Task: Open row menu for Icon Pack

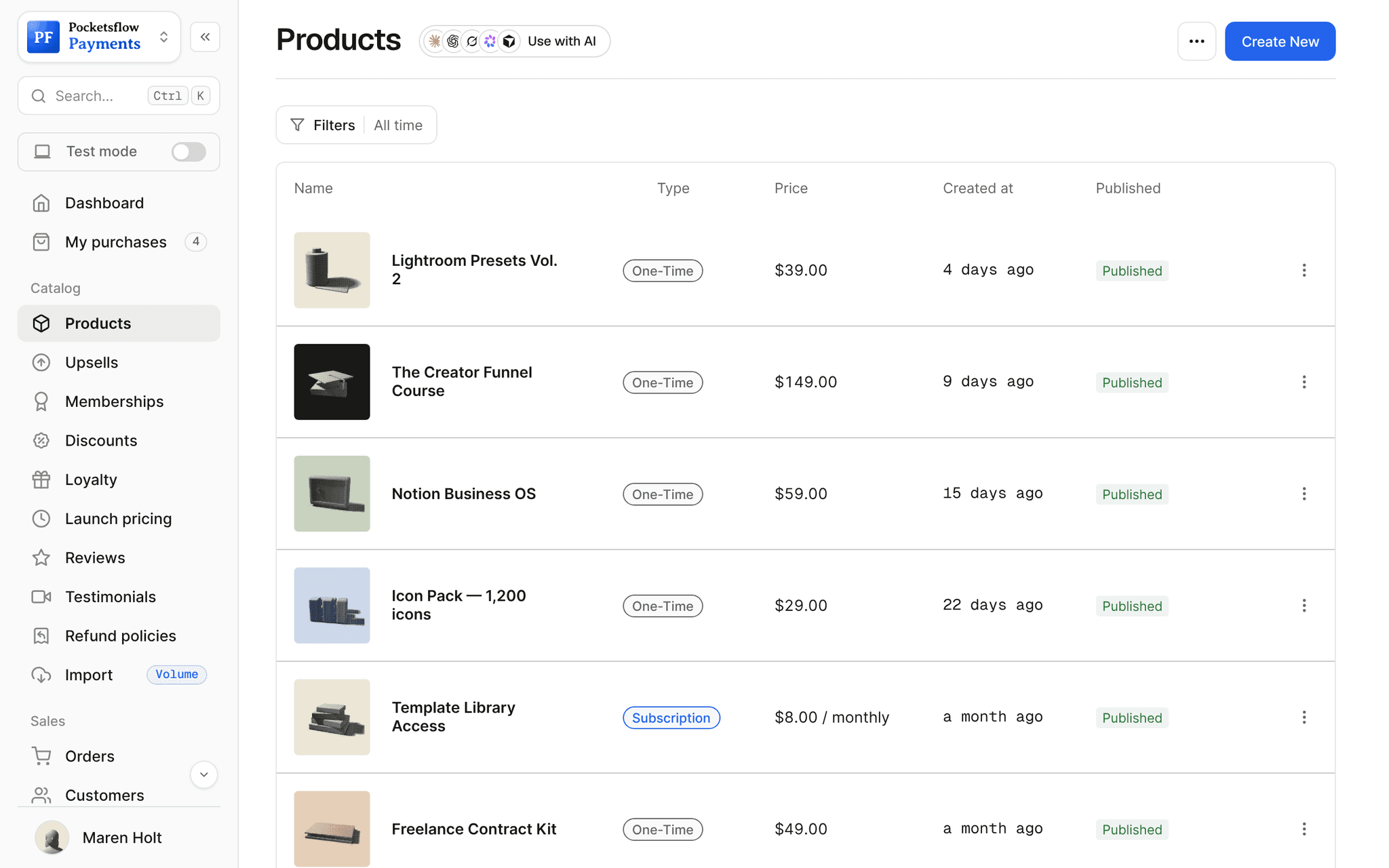Action: point(1304,606)
